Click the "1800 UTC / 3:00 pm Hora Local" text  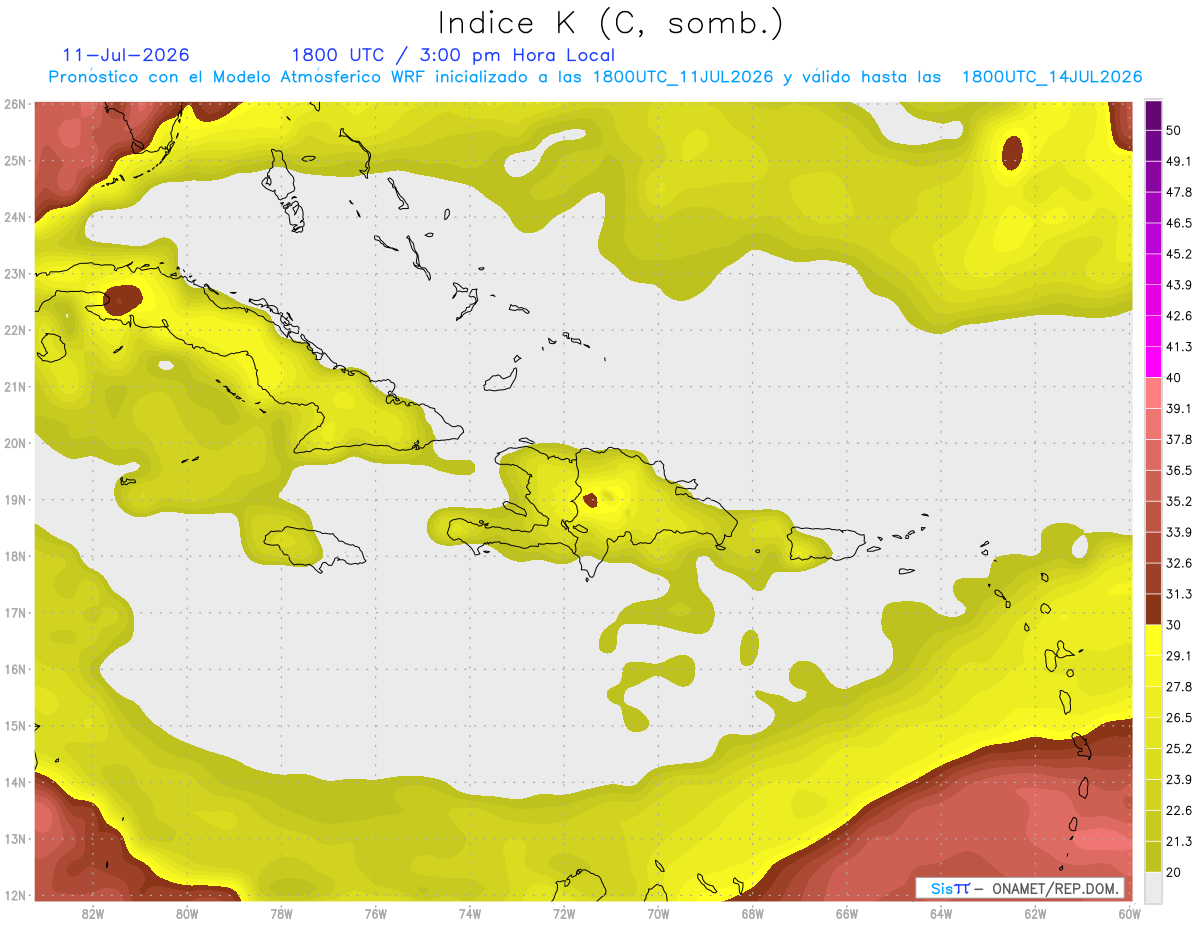tap(453, 55)
